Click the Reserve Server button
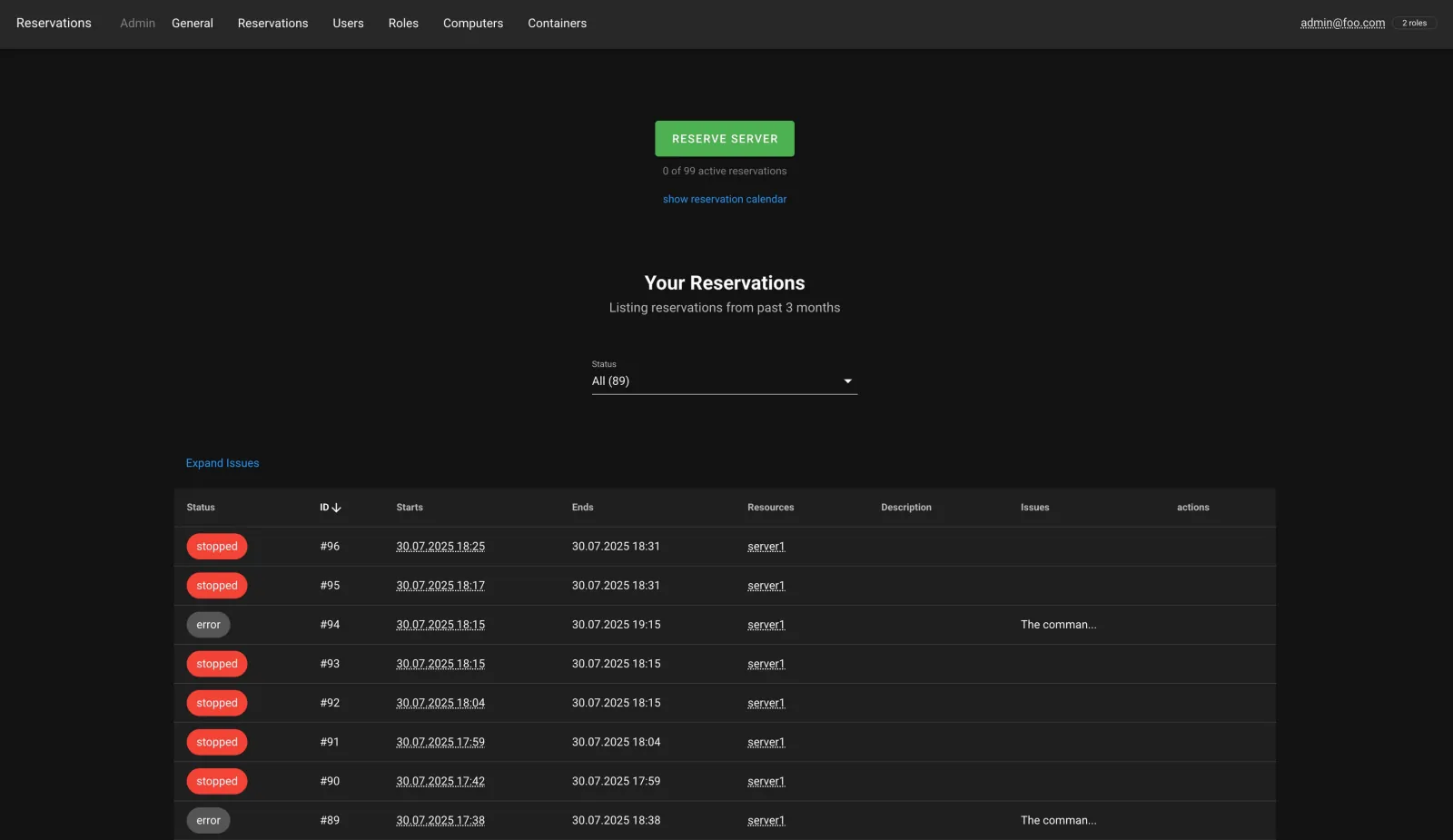The image size is (1453, 840). coord(725,139)
